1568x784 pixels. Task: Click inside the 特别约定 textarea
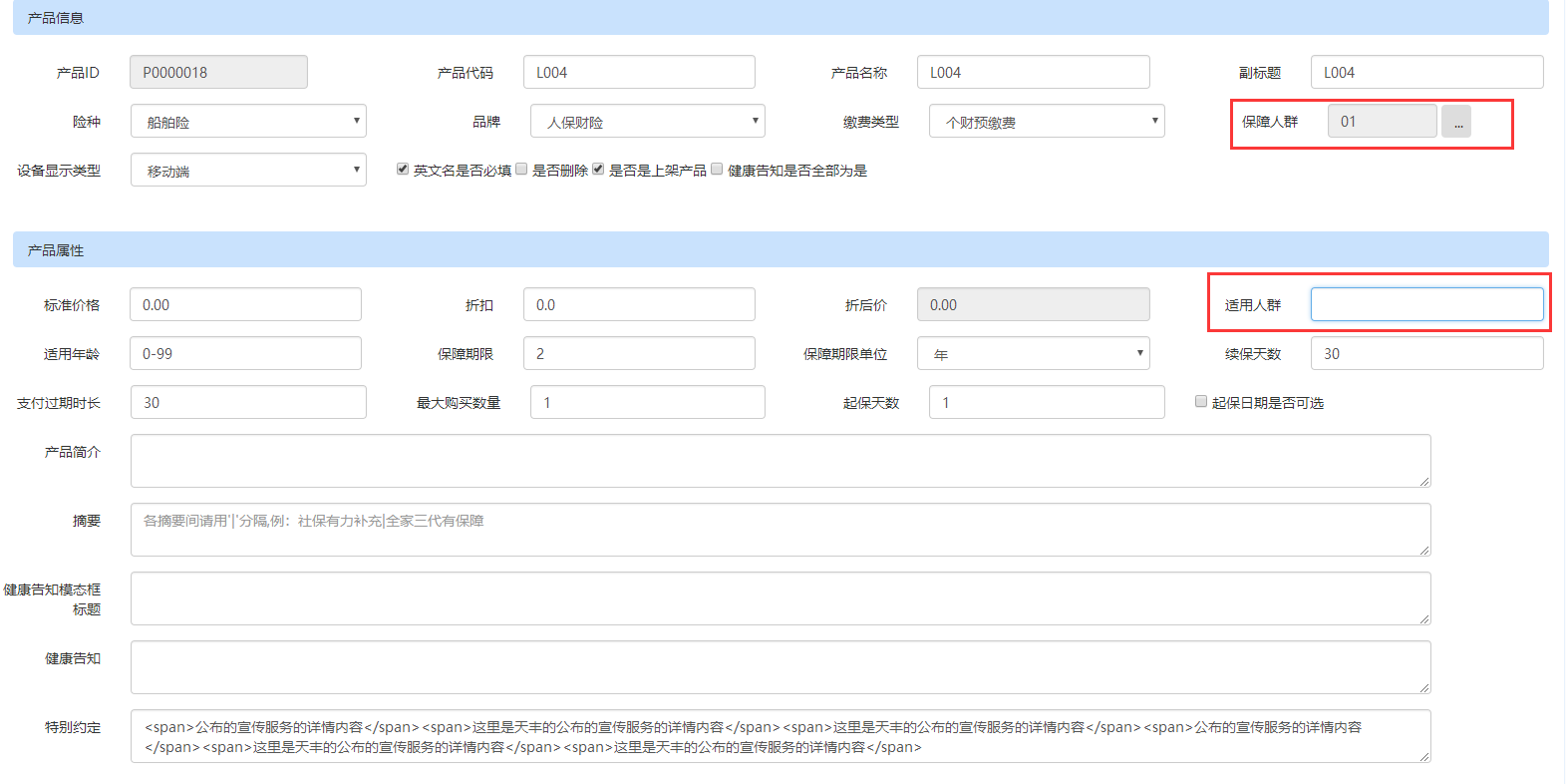780,737
